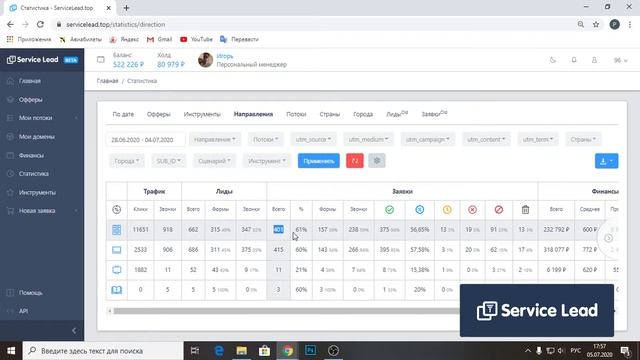Open the table settings gear button

(377, 161)
